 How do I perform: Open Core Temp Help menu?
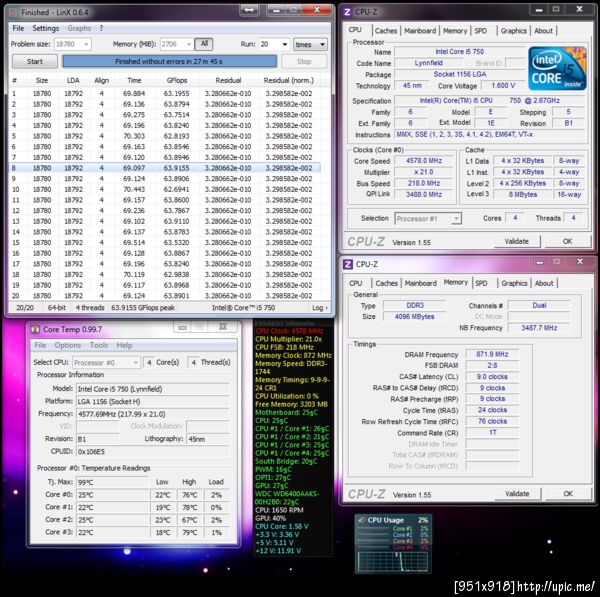(x=124, y=345)
